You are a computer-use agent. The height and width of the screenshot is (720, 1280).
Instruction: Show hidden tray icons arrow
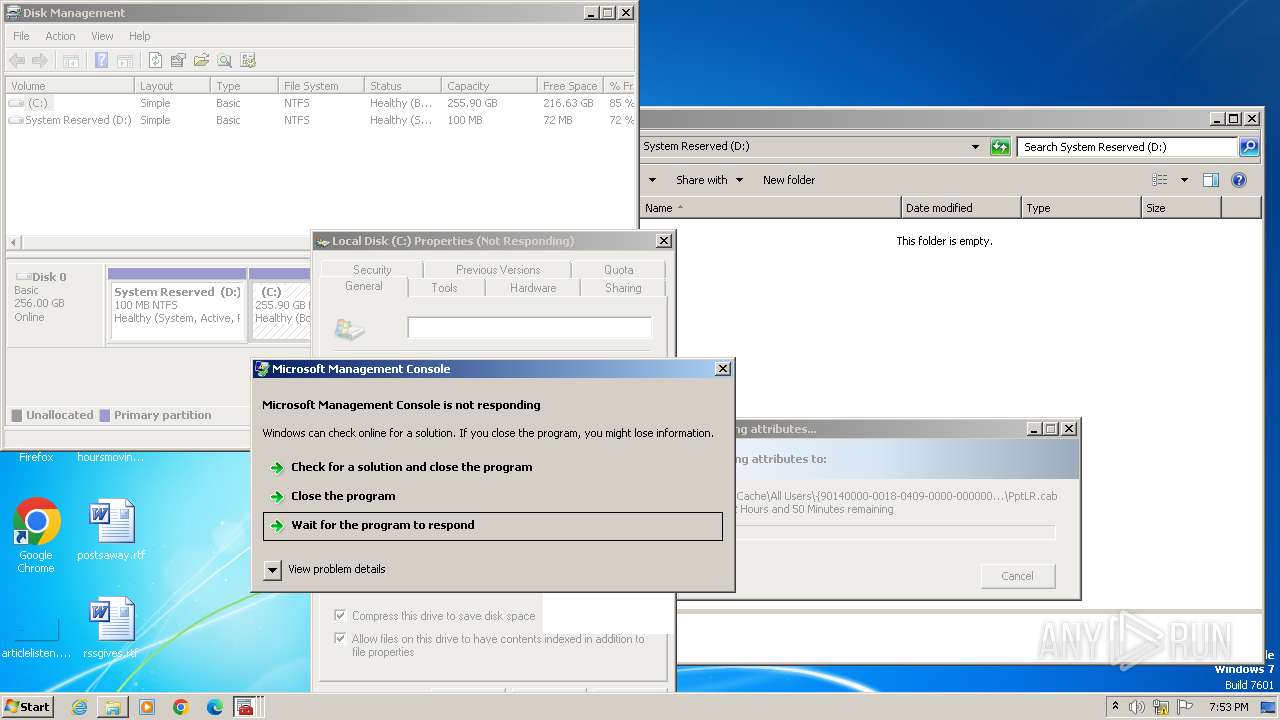click(1115, 707)
